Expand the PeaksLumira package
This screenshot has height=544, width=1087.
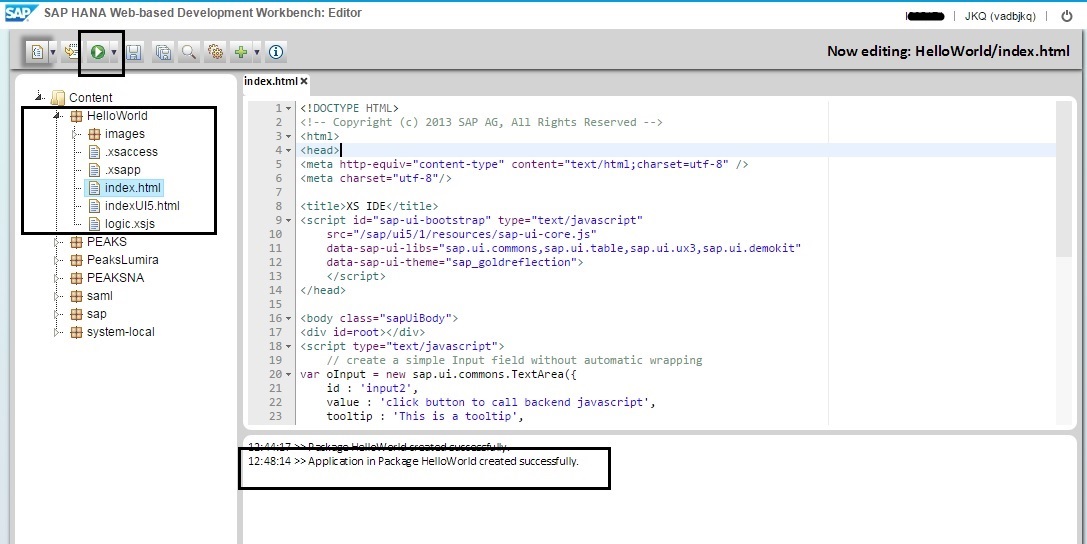(x=58, y=260)
